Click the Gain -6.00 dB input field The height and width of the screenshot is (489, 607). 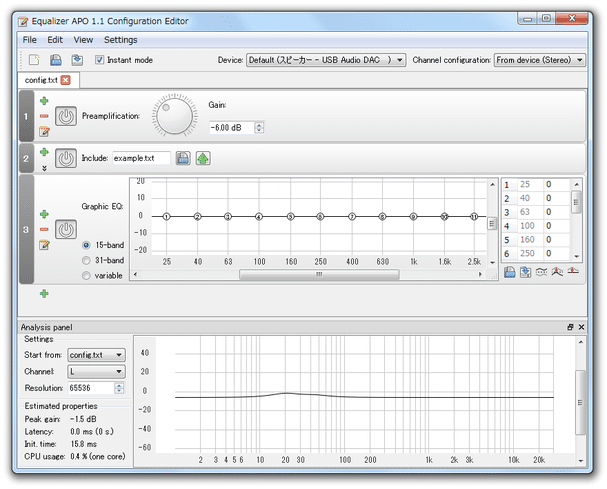[231, 127]
